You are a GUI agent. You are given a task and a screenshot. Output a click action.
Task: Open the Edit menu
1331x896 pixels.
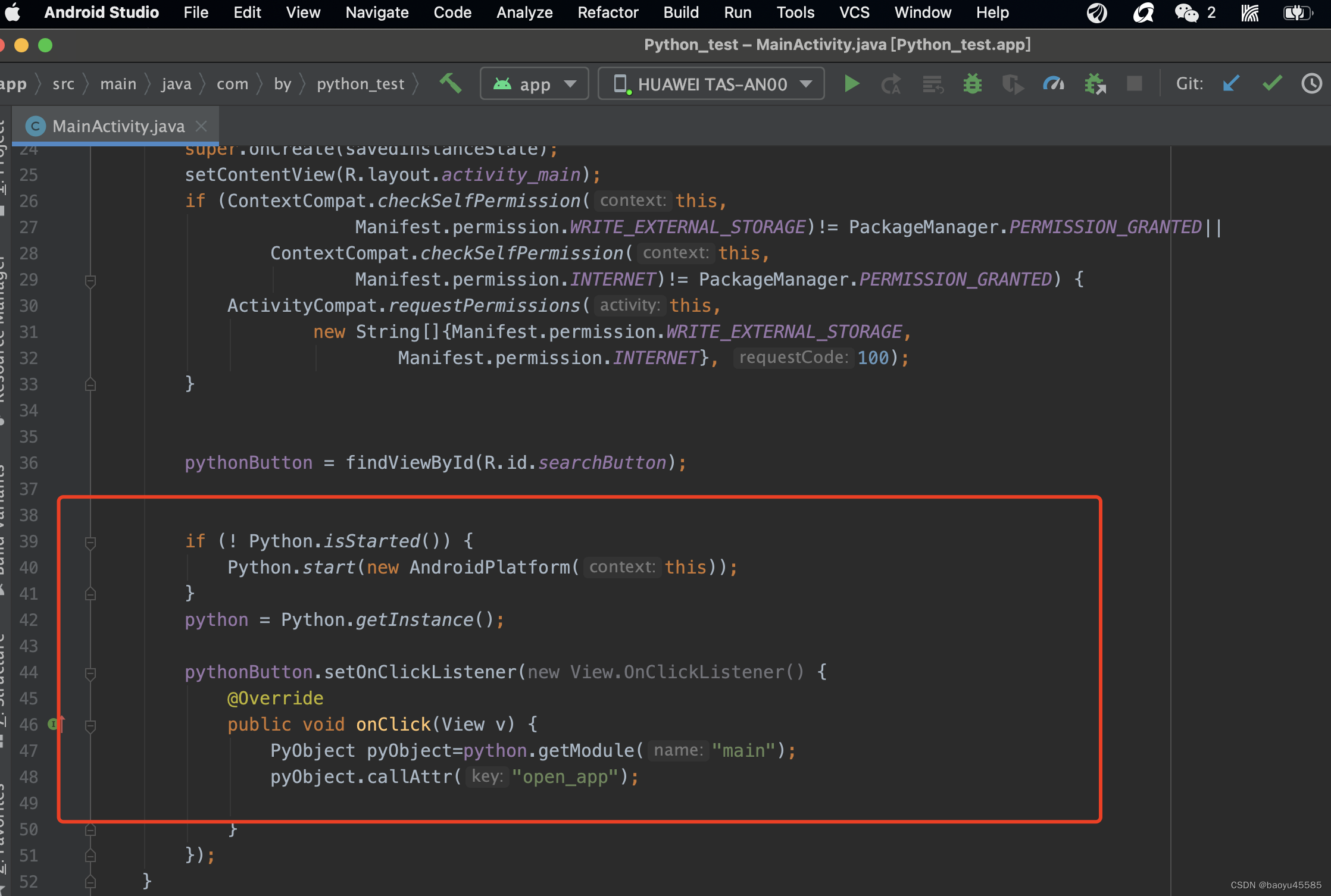tap(247, 12)
